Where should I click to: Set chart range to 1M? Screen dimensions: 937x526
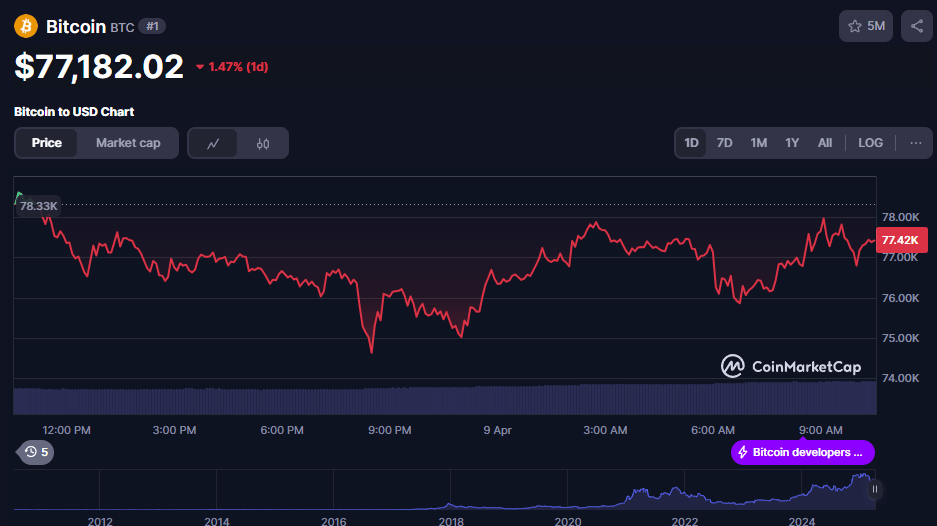758,143
